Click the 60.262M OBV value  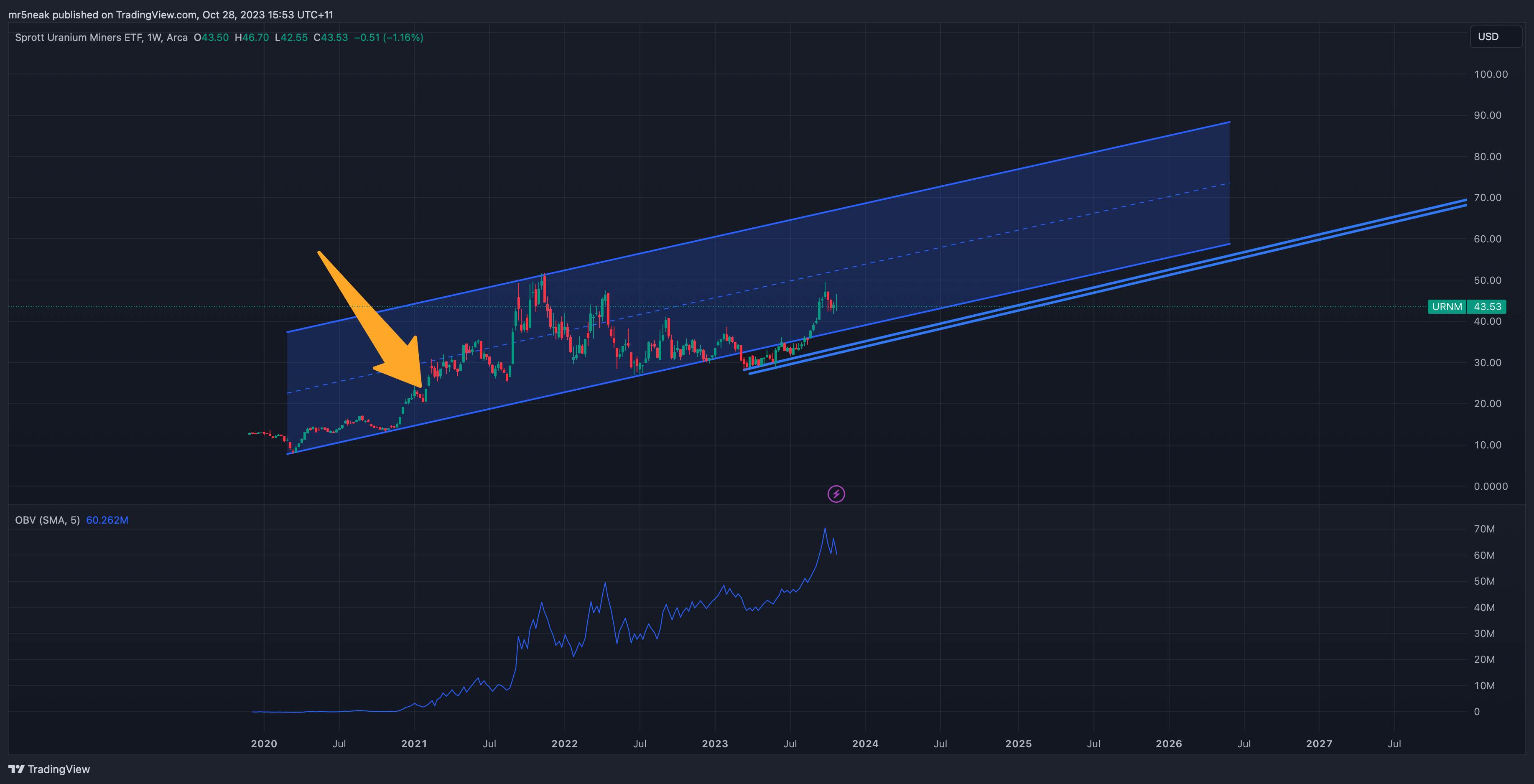(107, 520)
